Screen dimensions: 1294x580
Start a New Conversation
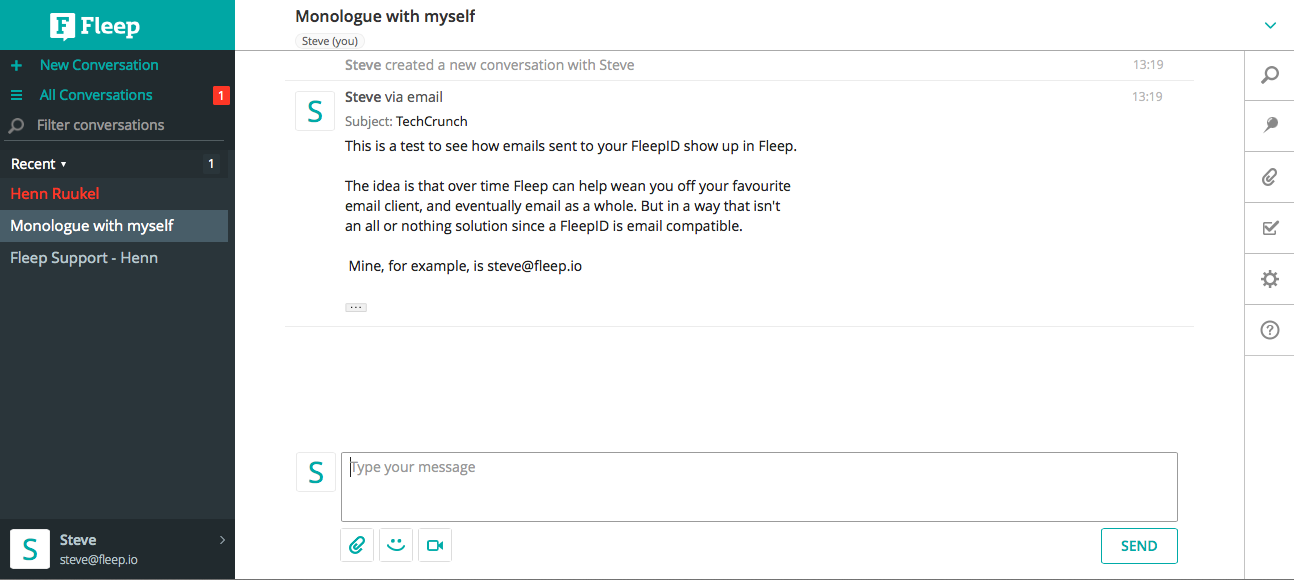tap(98, 65)
